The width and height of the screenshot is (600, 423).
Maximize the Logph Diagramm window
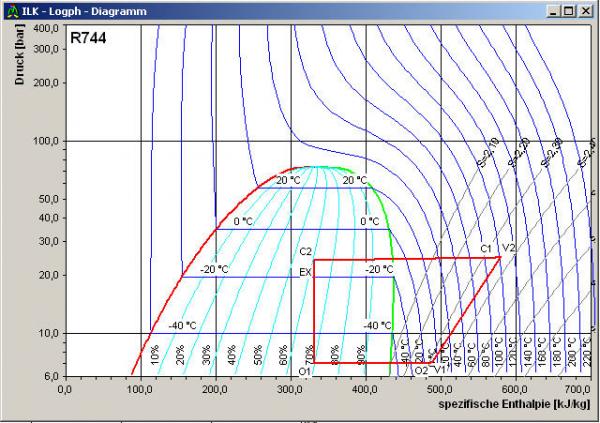tap(569, 10)
